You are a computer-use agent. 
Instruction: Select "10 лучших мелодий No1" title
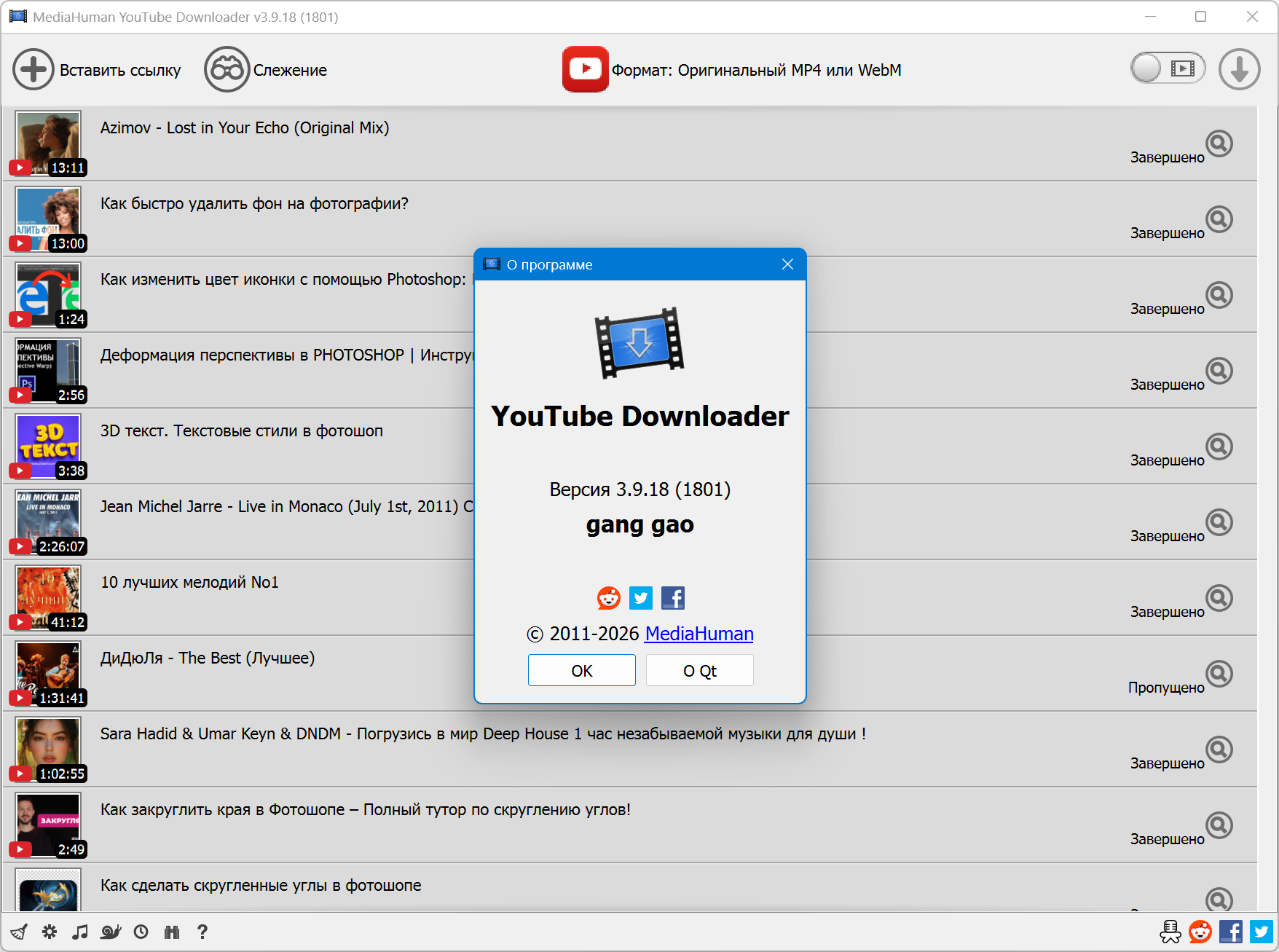point(189,582)
